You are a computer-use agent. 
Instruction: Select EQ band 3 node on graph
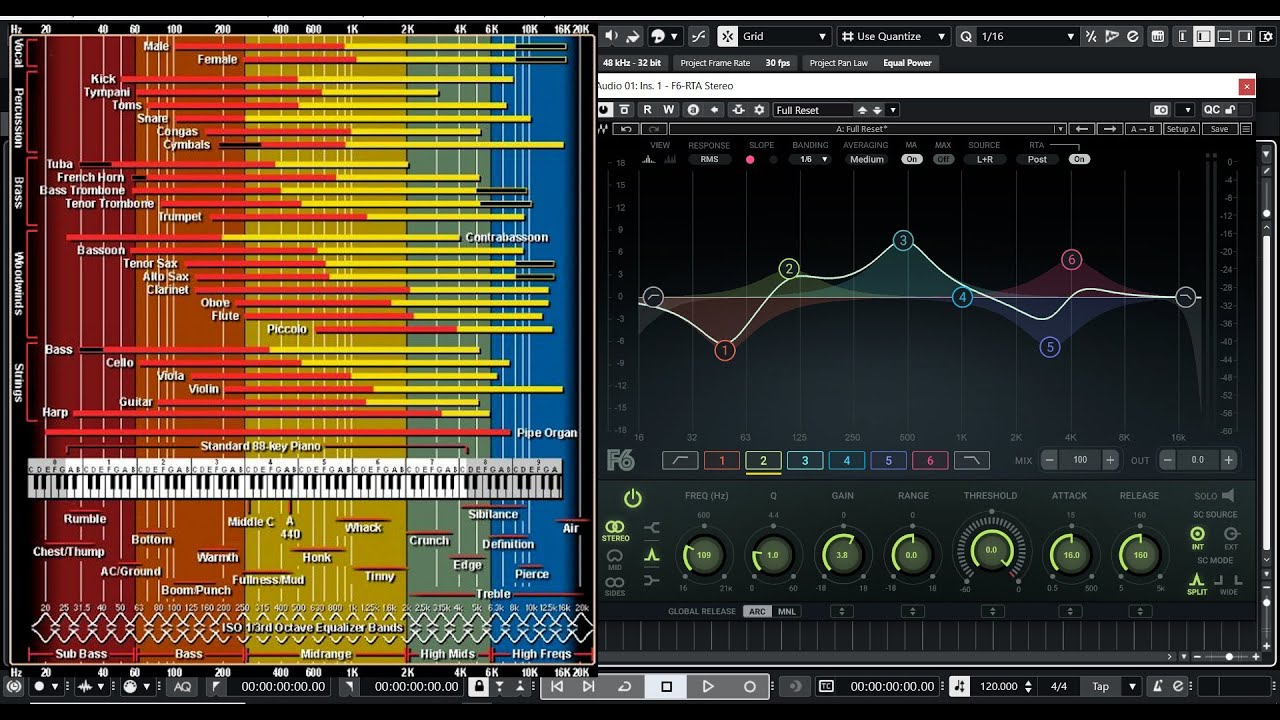903,240
